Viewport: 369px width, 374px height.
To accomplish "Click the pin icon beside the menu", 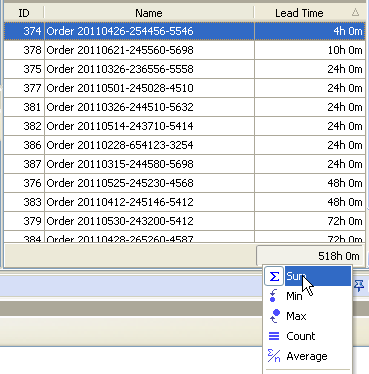I will tap(359, 286).
